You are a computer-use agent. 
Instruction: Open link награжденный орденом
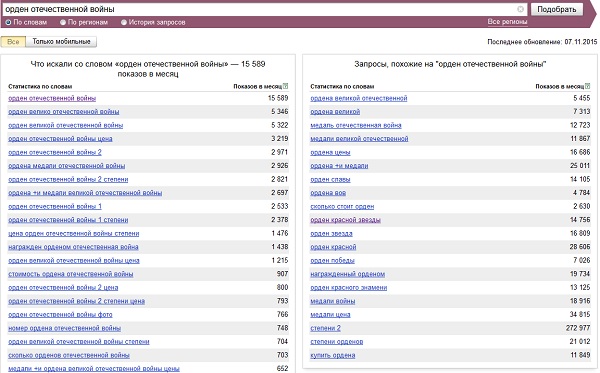tap(347, 274)
